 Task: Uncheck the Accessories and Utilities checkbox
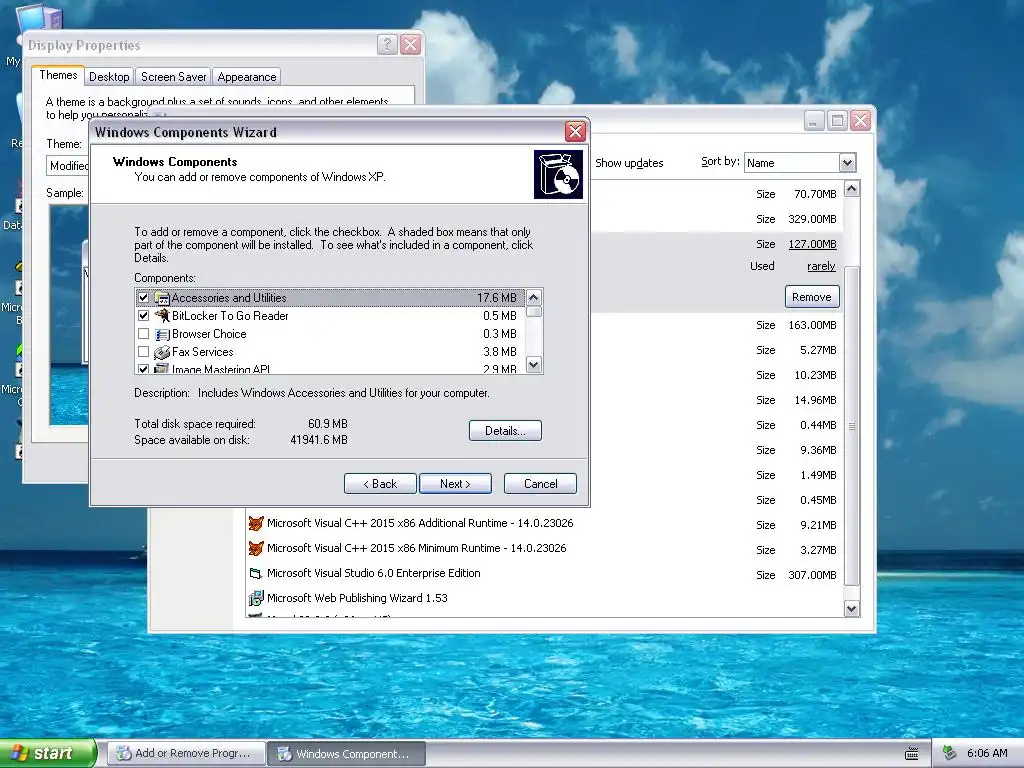click(144, 298)
